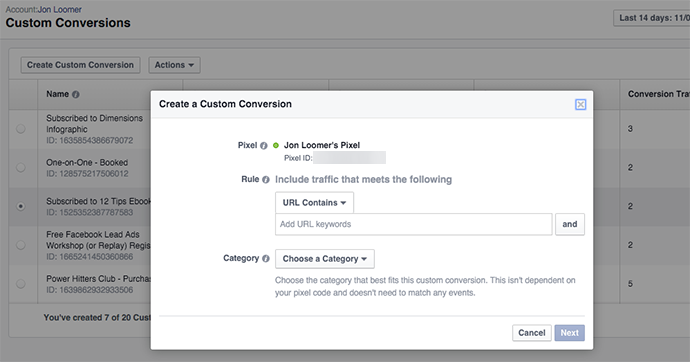
Task: Click 'Subscribed to Dimensions Infographic' name
Action: tap(94, 124)
